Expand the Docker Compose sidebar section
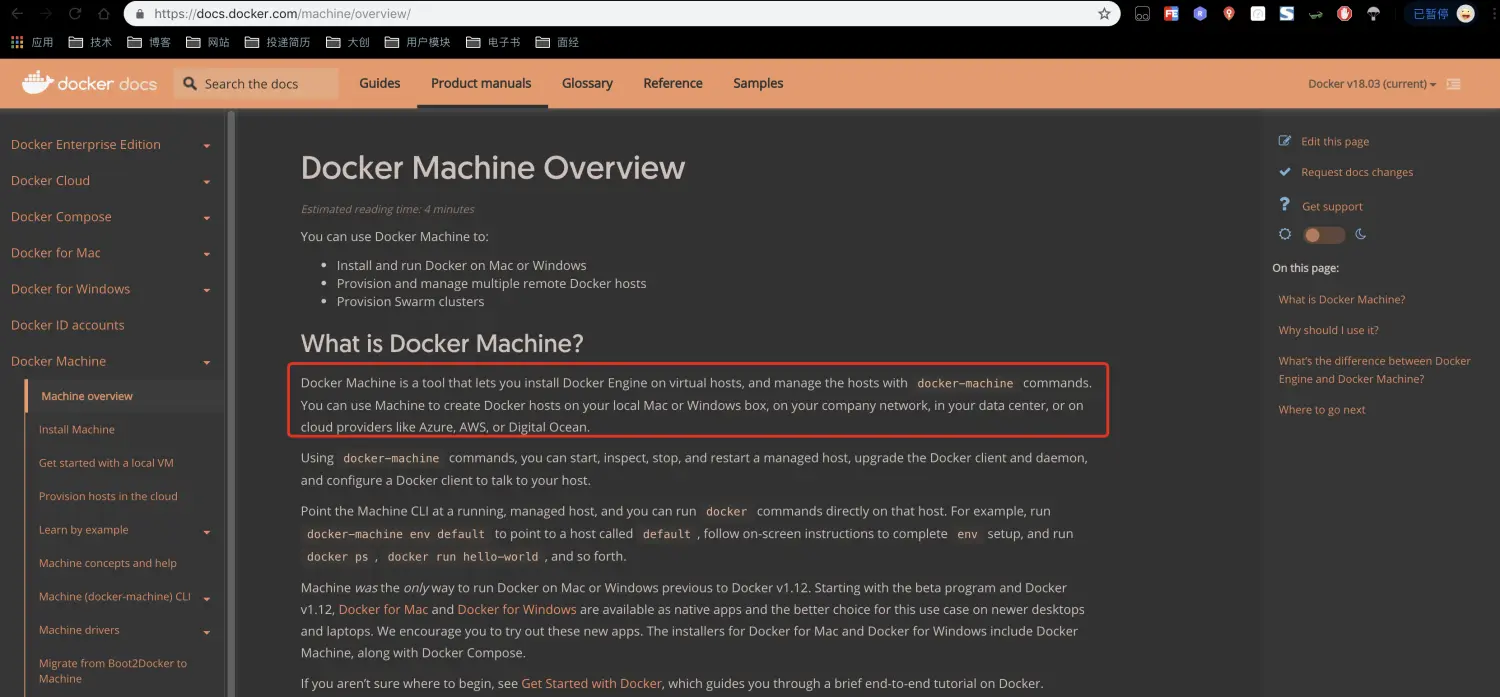The width and height of the screenshot is (1500, 697). coord(207,218)
